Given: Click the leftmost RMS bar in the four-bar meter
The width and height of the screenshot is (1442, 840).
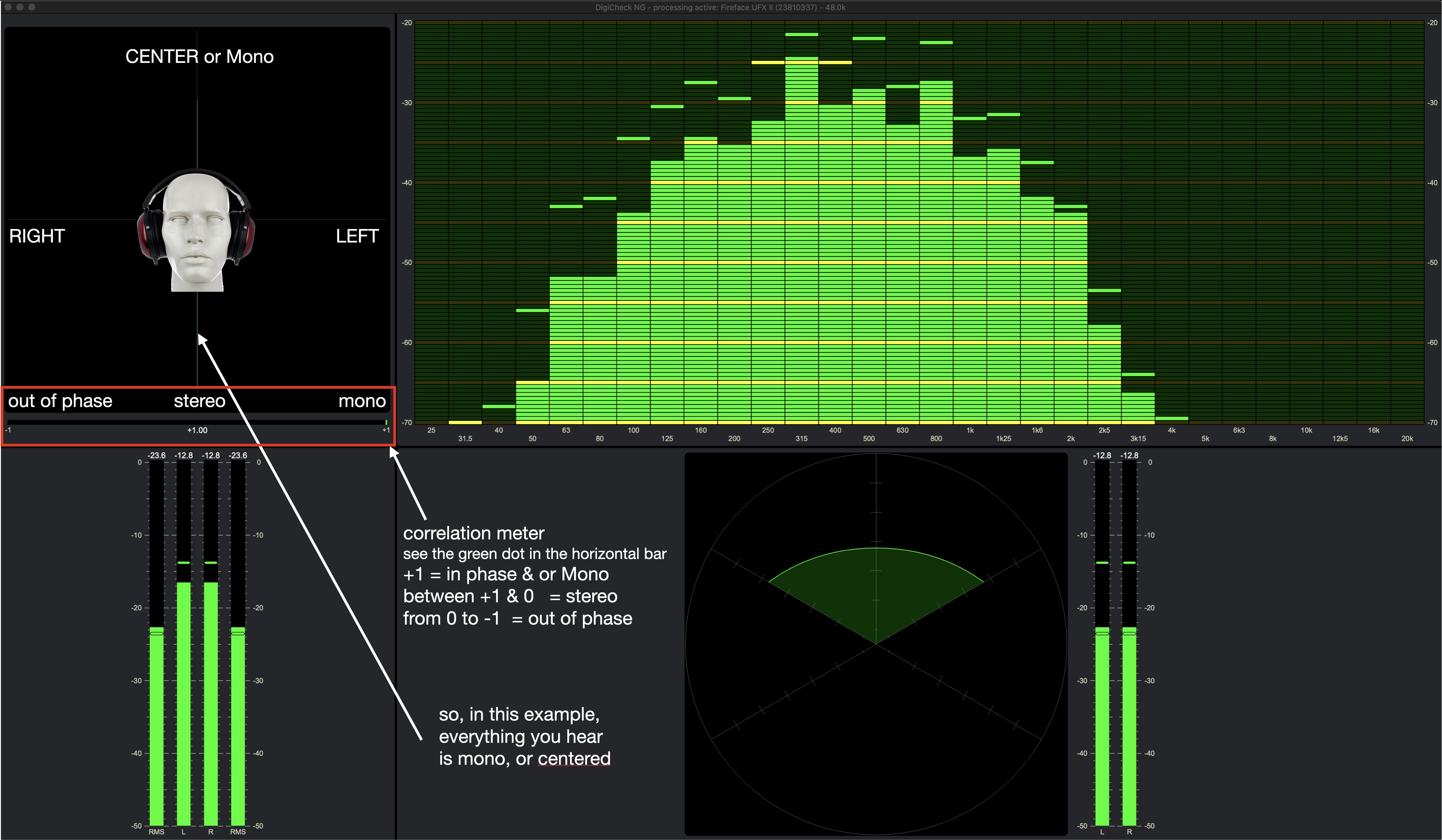Looking at the screenshot, I should [156, 727].
